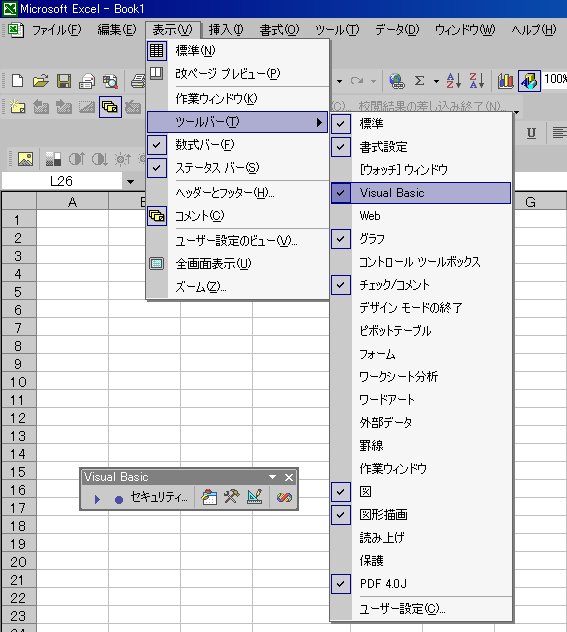Open the undo history dropdown arrow

[340, 81]
